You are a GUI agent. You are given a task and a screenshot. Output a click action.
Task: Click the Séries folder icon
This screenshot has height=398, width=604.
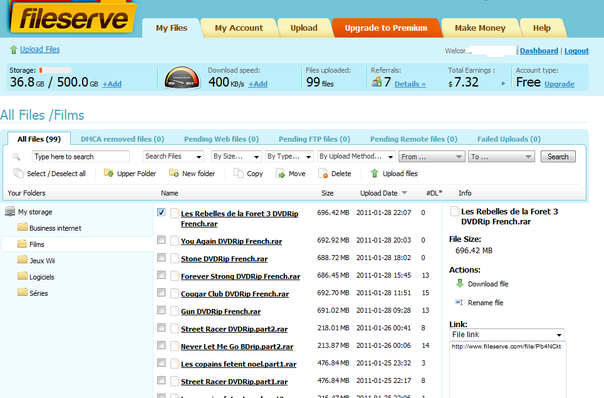[x=22, y=292]
